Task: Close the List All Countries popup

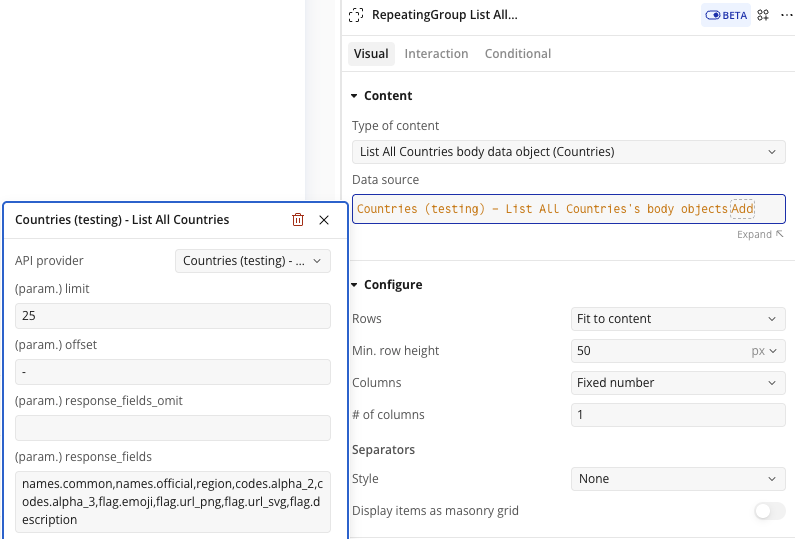Action: pyautogui.click(x=324, y=220)
